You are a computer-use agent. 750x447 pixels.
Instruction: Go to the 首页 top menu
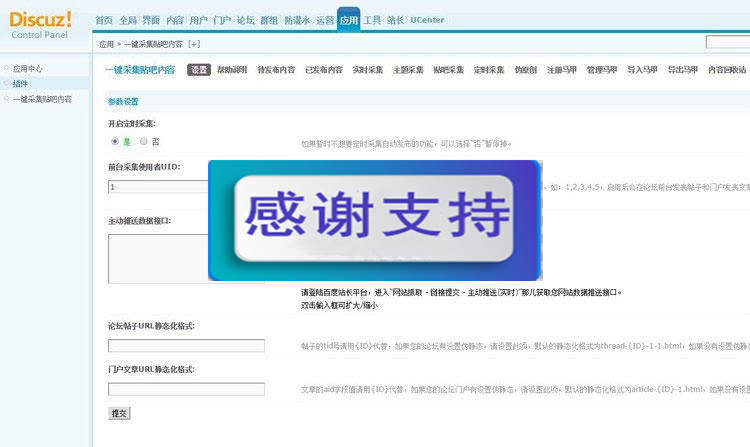(104, 20)
